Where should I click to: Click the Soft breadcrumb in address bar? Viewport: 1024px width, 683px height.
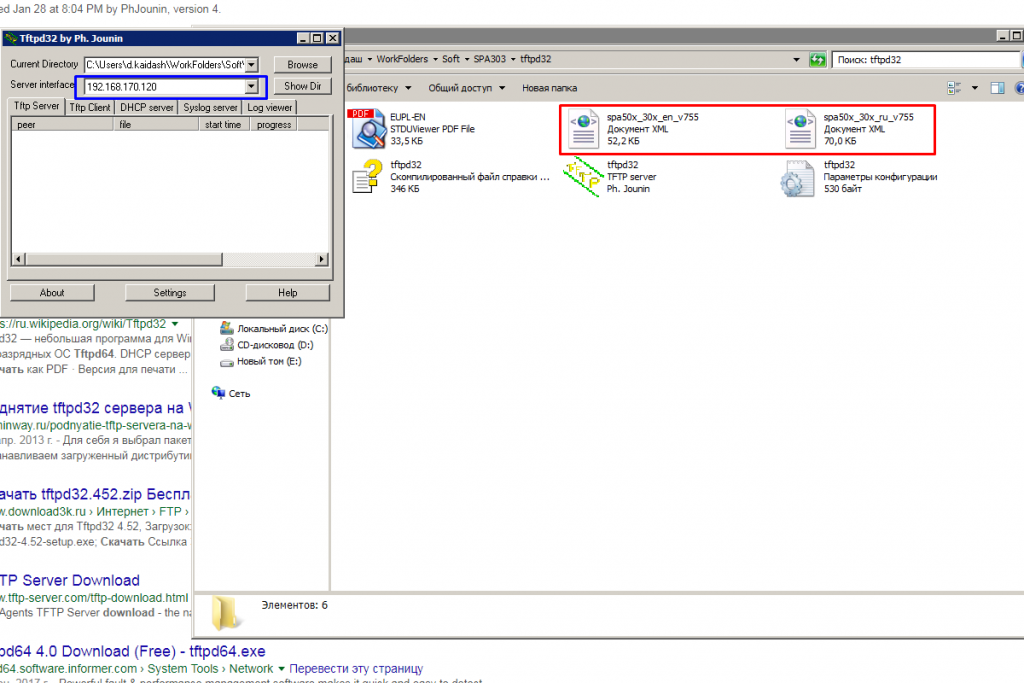451,59
